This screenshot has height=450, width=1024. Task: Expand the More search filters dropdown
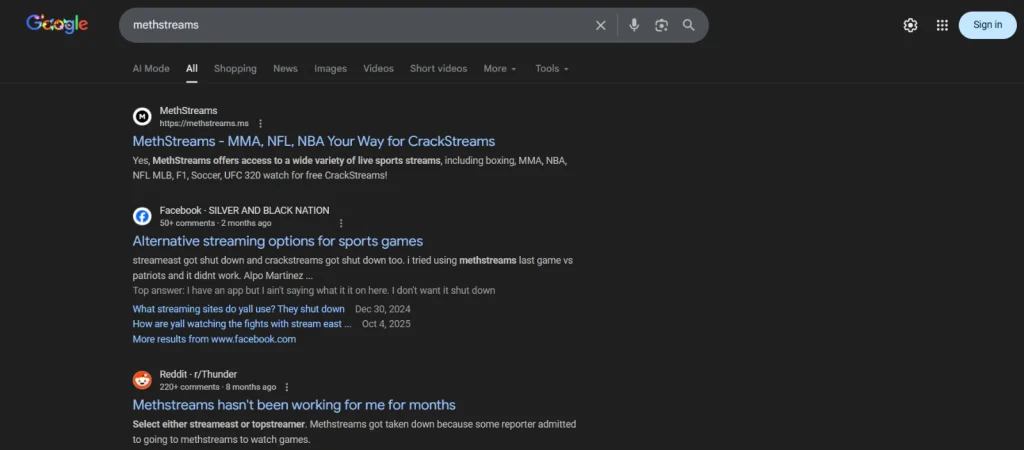tap(500, 69)
